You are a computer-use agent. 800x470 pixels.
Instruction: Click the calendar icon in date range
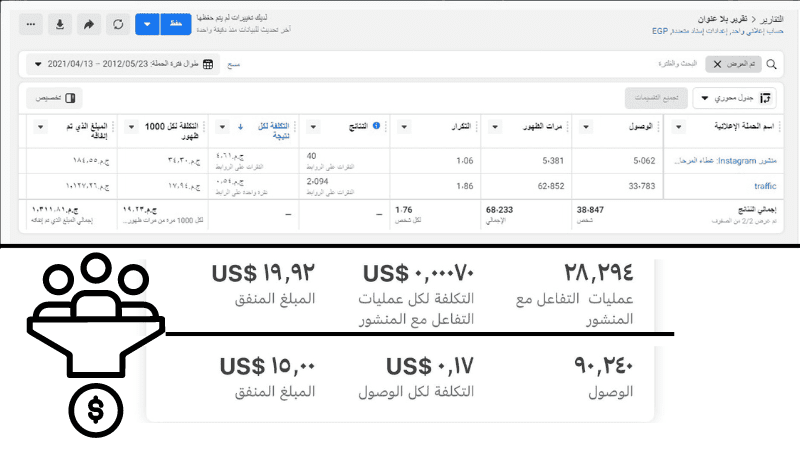pyautogui.click(x=208, y=64)
